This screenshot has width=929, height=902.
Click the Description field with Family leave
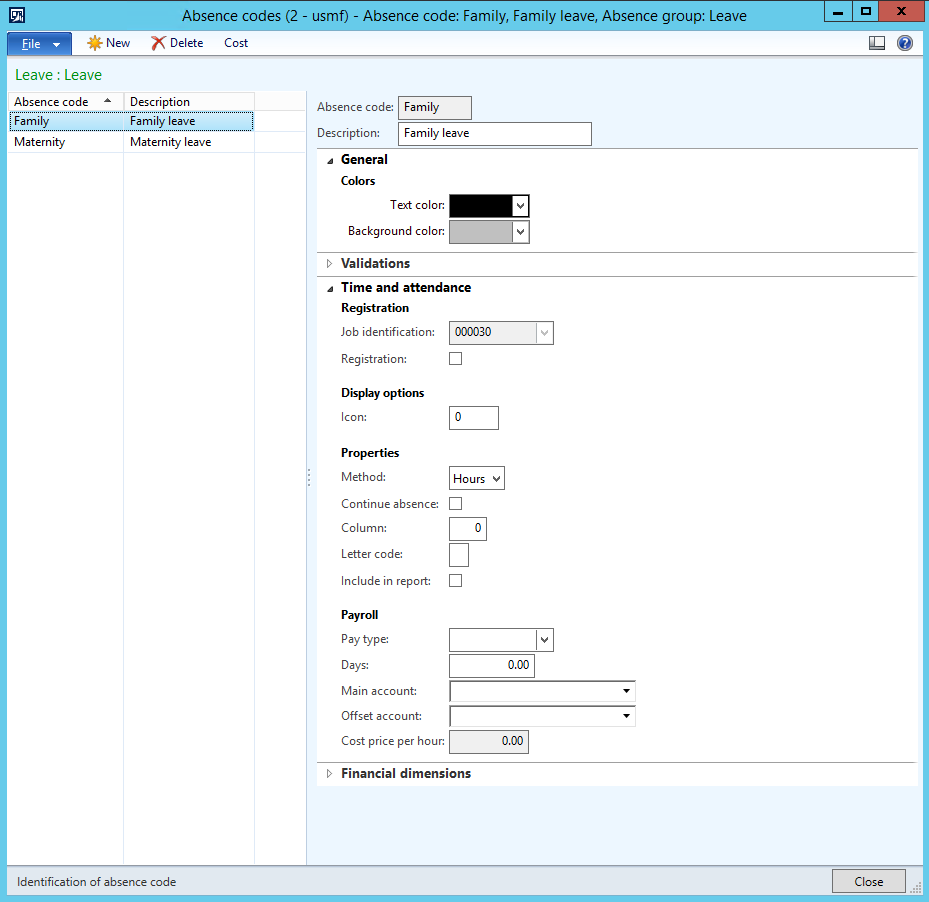coord(494,133)
